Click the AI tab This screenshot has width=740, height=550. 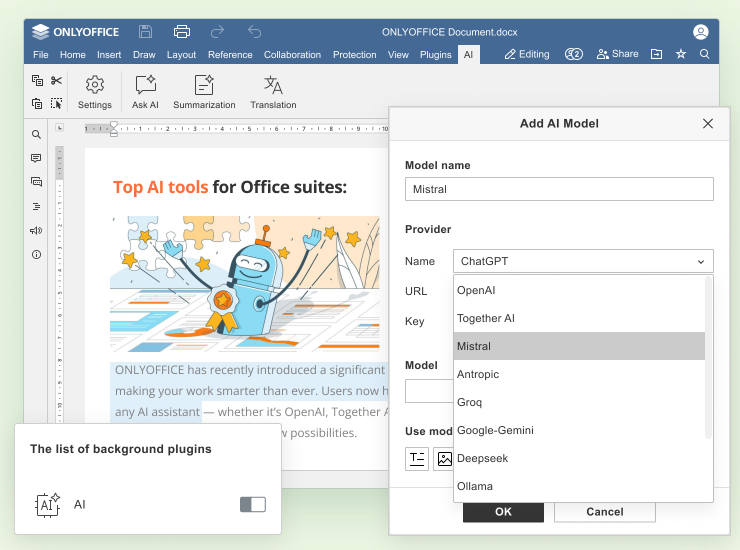tap(468, 55)
